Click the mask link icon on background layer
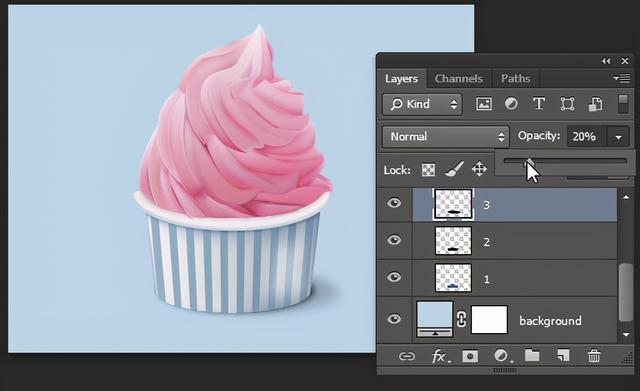 461,319
